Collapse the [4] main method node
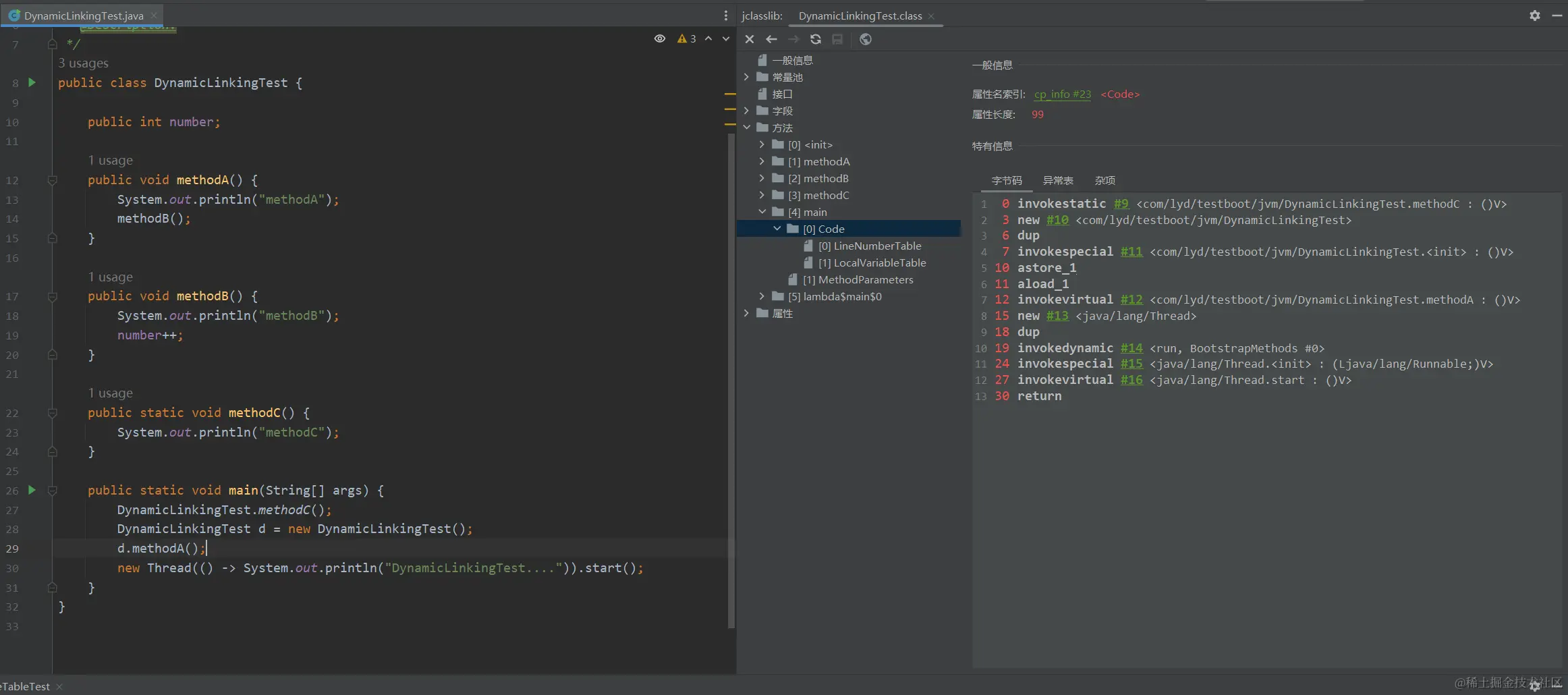This screenshot has width=1568, height=695. pos(762,212)
